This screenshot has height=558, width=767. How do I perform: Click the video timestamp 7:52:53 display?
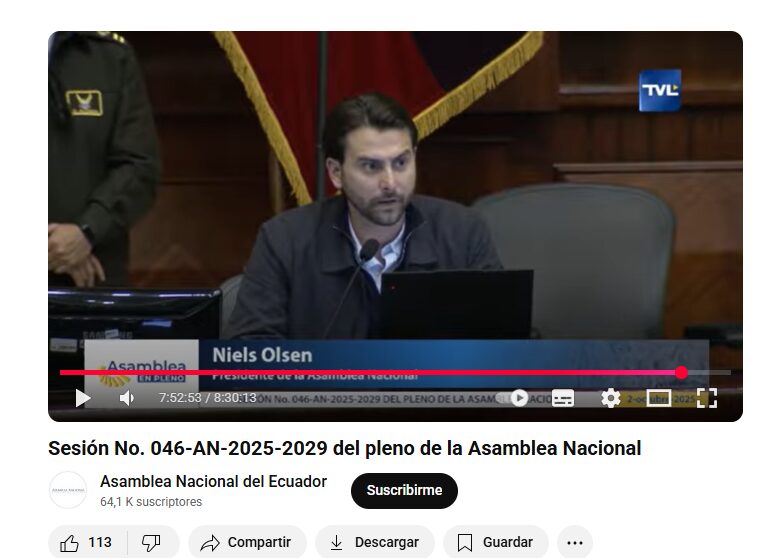[x=180, y=398]
